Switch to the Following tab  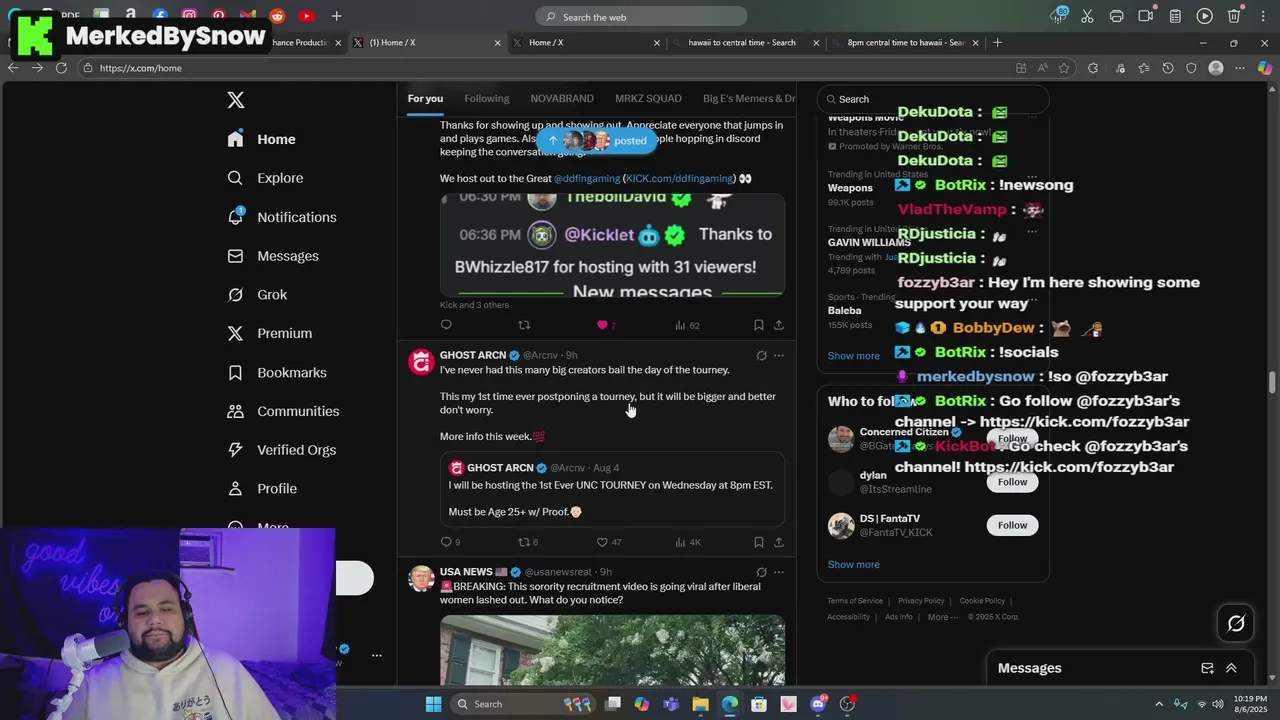point(487,98)
